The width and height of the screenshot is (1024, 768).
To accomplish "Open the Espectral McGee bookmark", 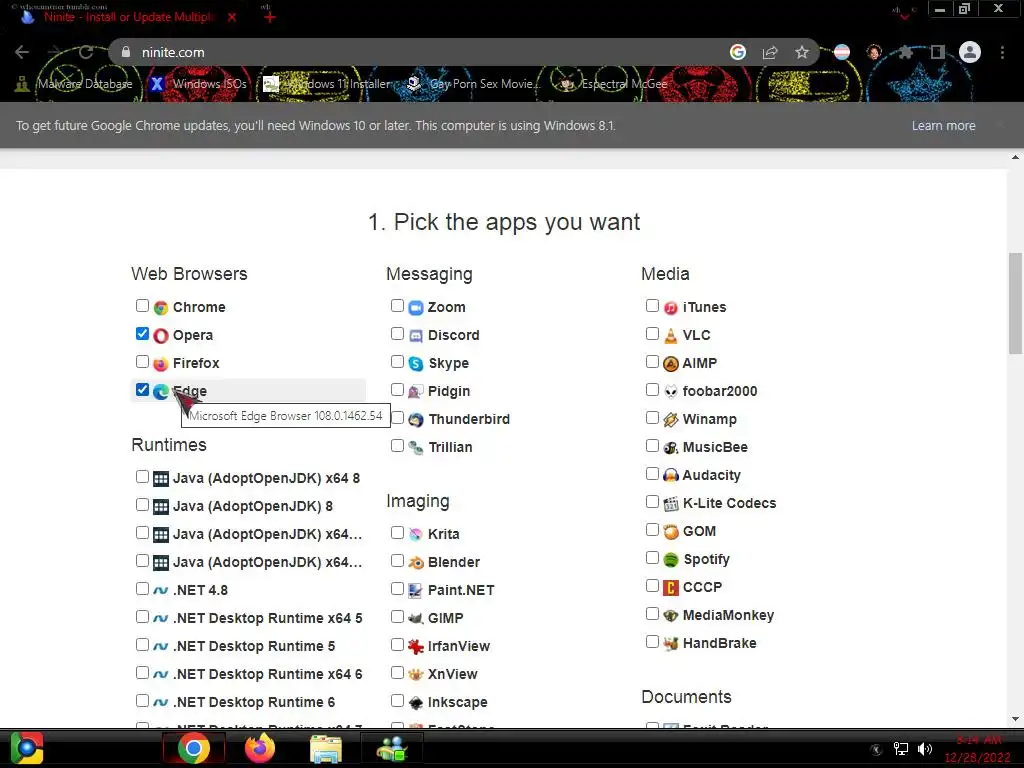I will click(614, 84).
